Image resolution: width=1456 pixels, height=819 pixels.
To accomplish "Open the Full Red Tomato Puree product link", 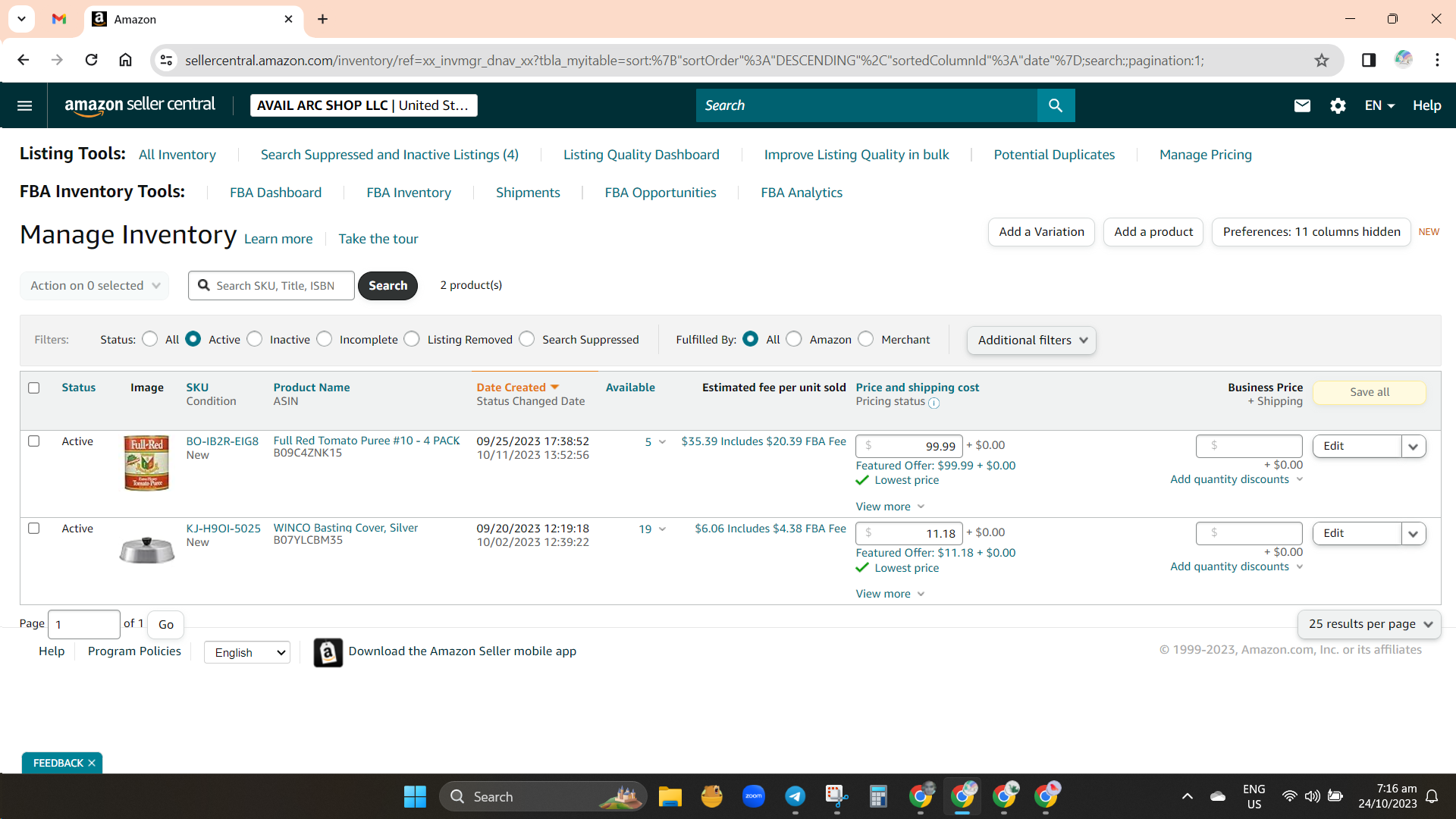I will [x=366, y=441].
